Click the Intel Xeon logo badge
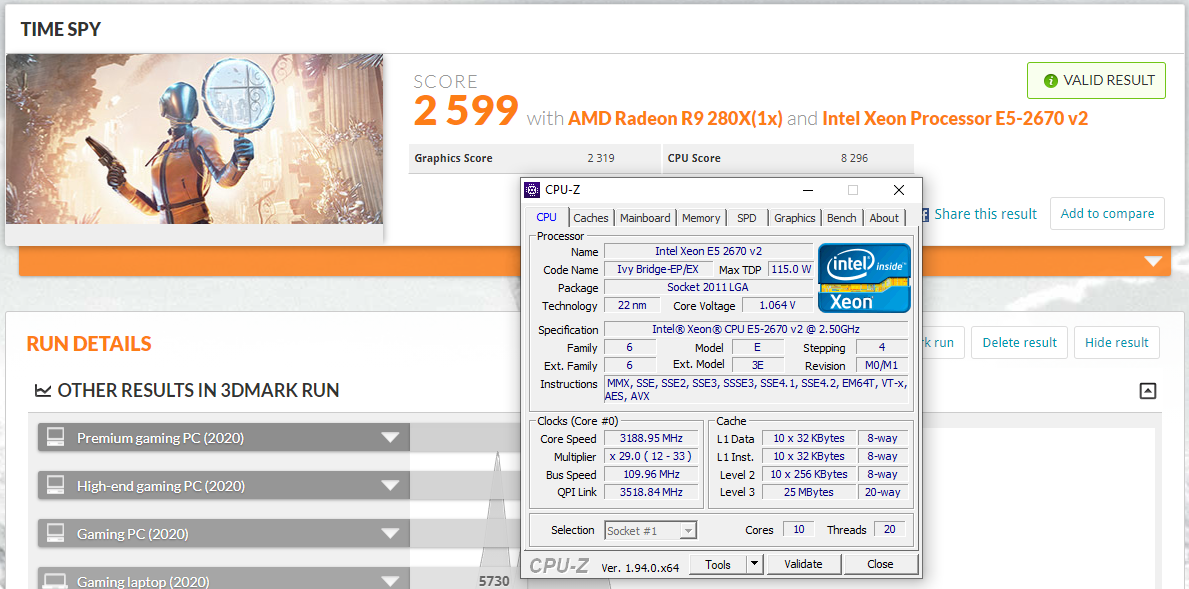The image size is (1189, 589). (864, 277)
